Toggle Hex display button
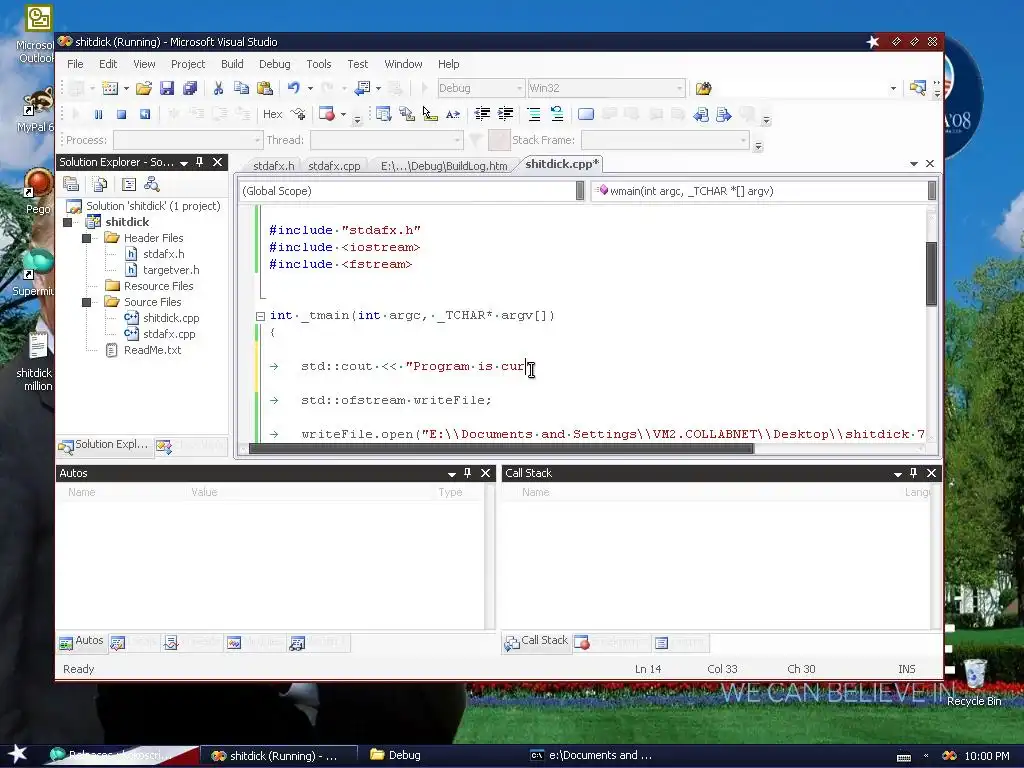The image size is (1024, 768). coord(272,114)
